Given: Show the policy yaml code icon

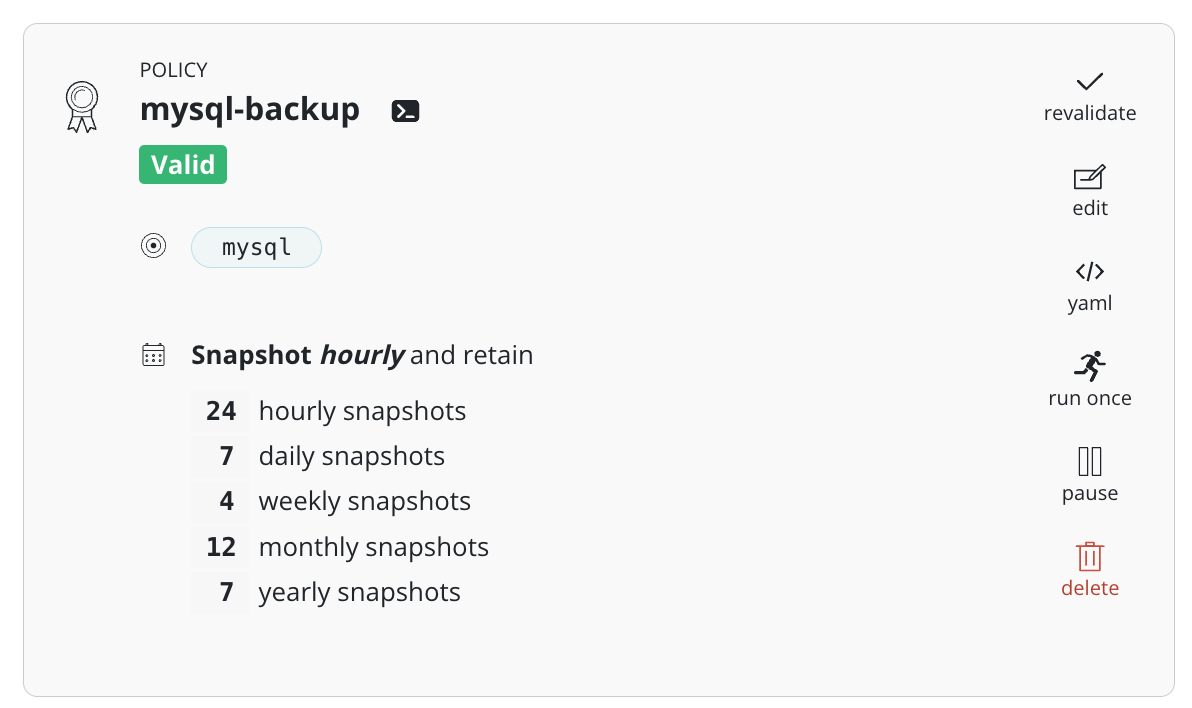Looking at the screenshot, I should pyautogui.click(x=1089, y=272).
